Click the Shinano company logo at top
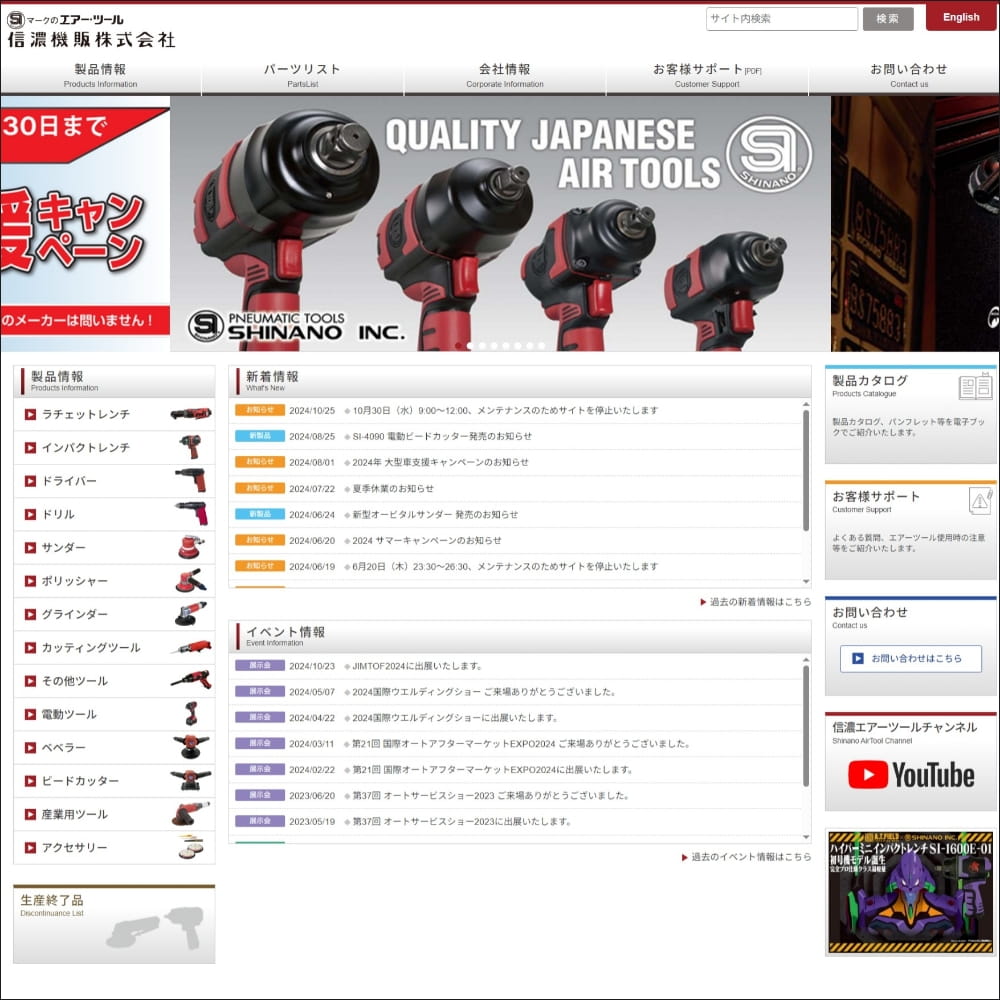This screenshot has width=1000, height=1000. (91, 30)
